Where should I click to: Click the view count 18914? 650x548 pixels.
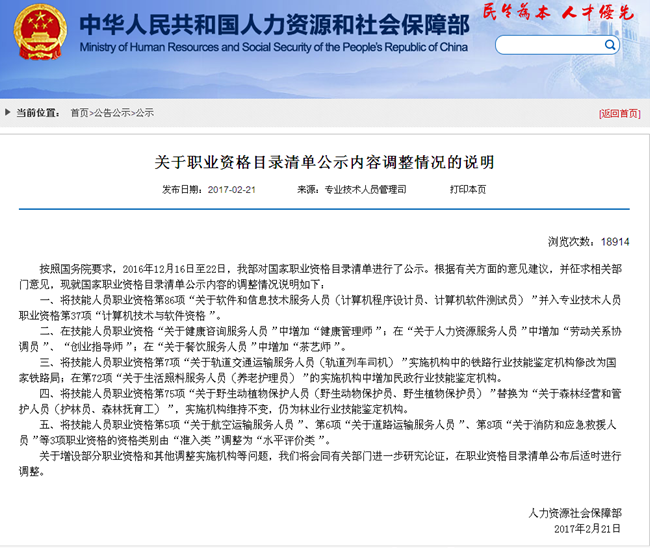coord(615,242)
